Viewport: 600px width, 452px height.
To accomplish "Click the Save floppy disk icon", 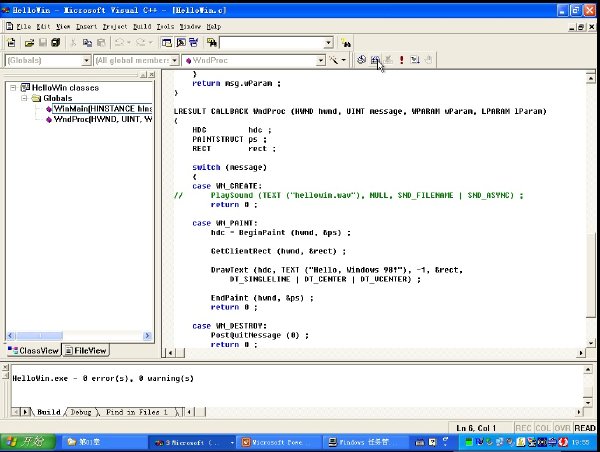I will click(x=42, y=42).
